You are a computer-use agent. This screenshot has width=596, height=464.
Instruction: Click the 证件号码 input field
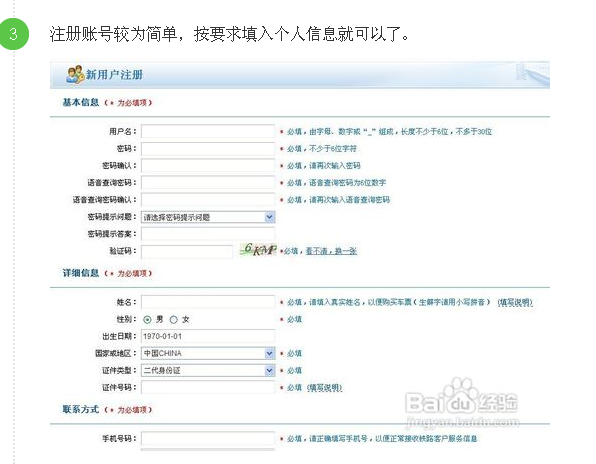(208, 387)
